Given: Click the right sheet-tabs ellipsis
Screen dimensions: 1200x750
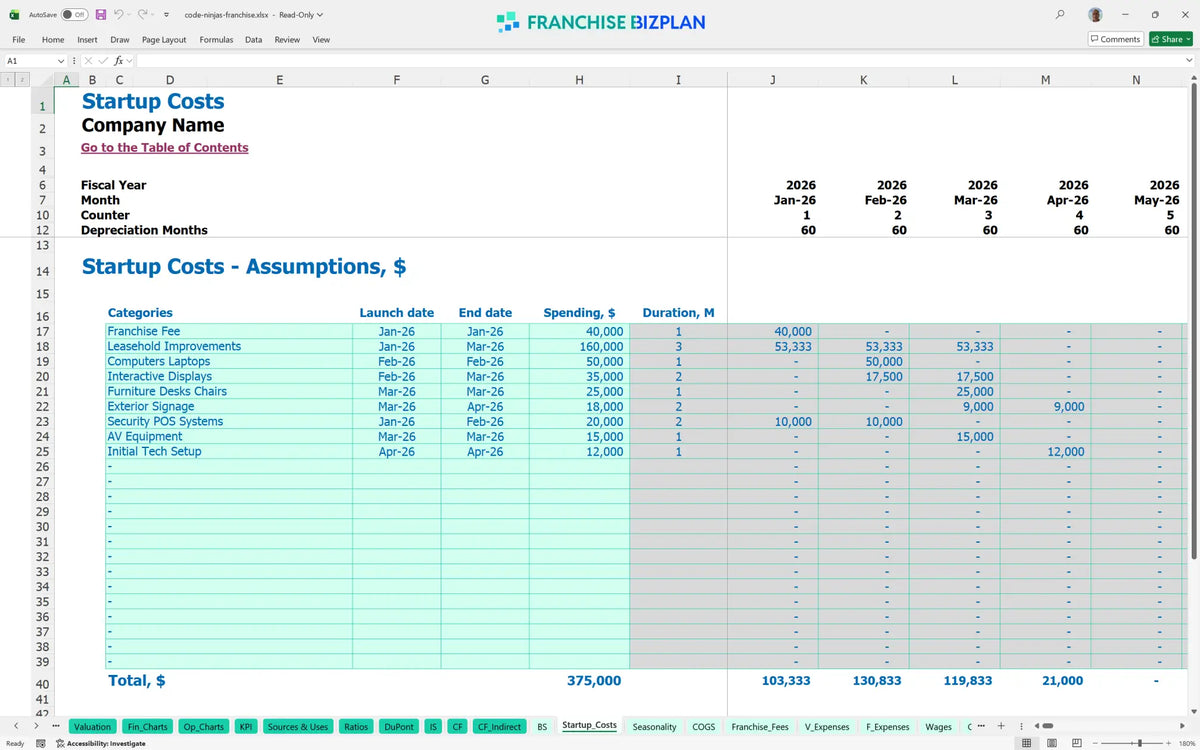Looking at the screenshot, I should [x=981, y=726].
